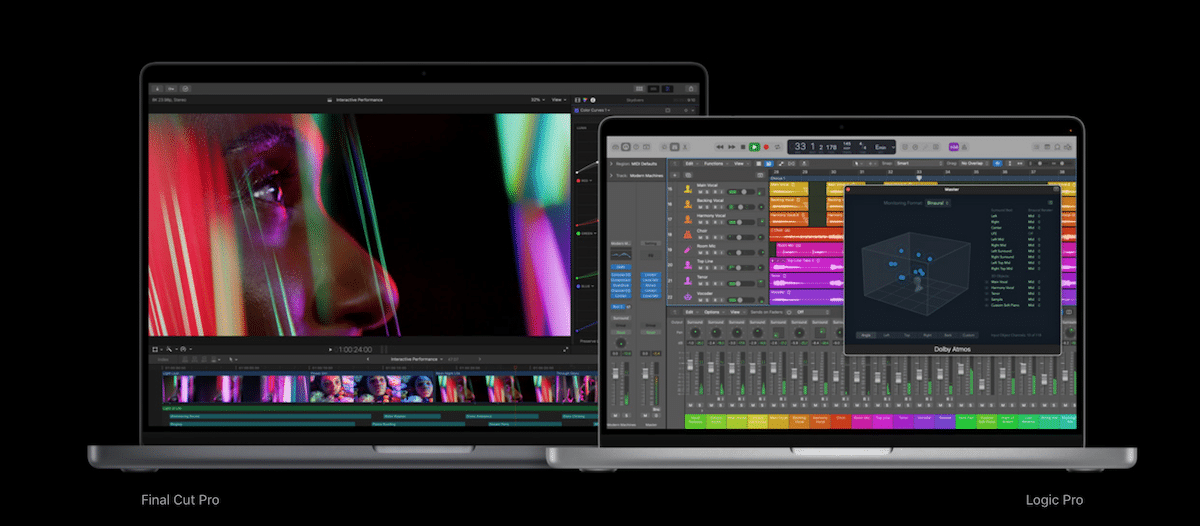This screenshot has height=526, width=1200.
Task: Solo the Backing Vocal track
Action: click(707, 207)
